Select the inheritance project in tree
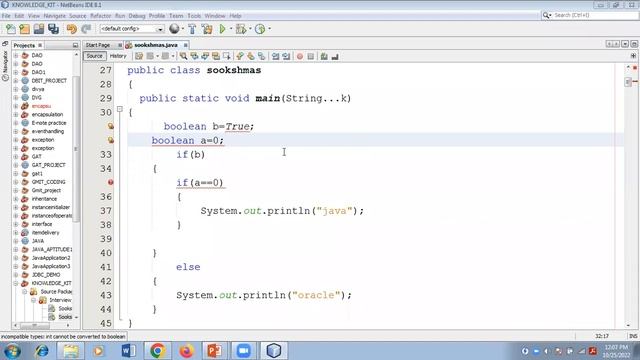640x360 pixels. coord(44,199)
